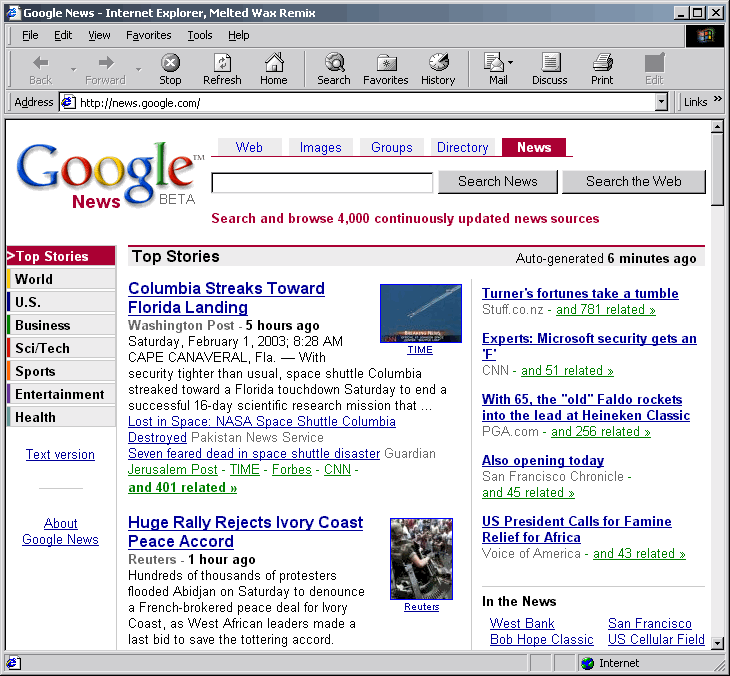This screenshot has height=676, width=730.
Task: Click the Edit toolbar icon
Action: tap(654, 69)
